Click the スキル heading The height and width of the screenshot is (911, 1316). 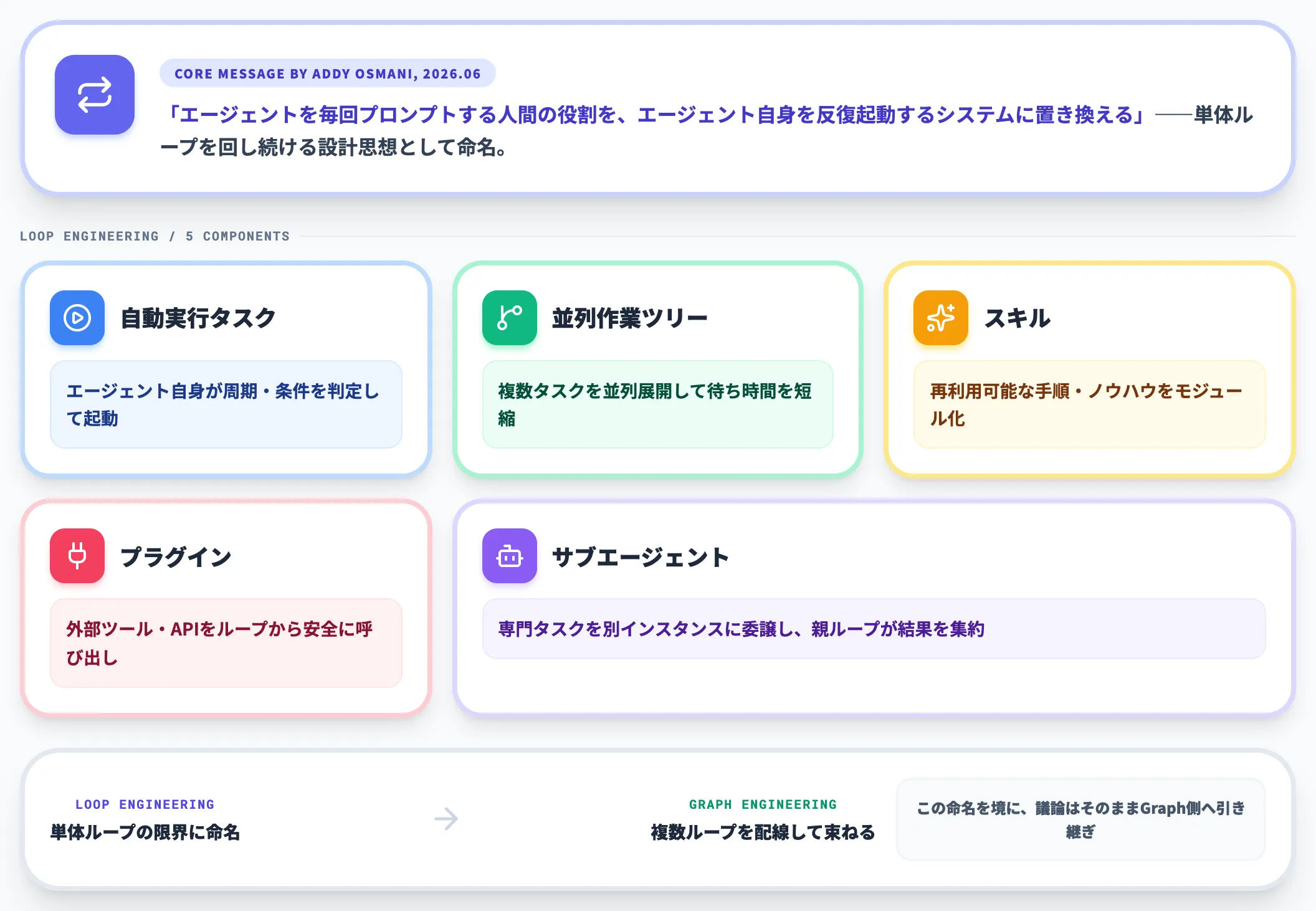pos(1018,318)
